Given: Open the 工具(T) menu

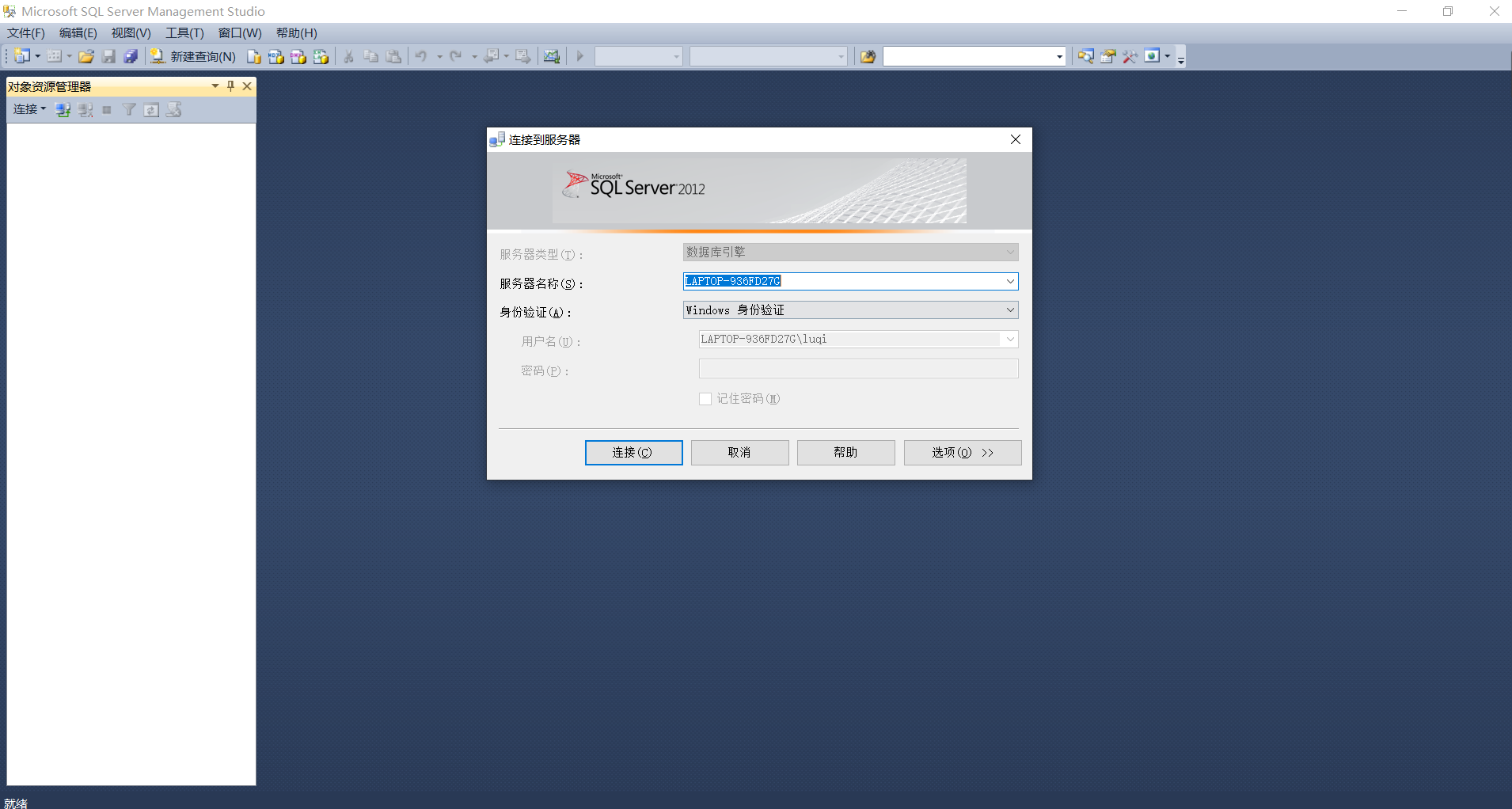Looking at the screenshot, I should tap(184, 33).
